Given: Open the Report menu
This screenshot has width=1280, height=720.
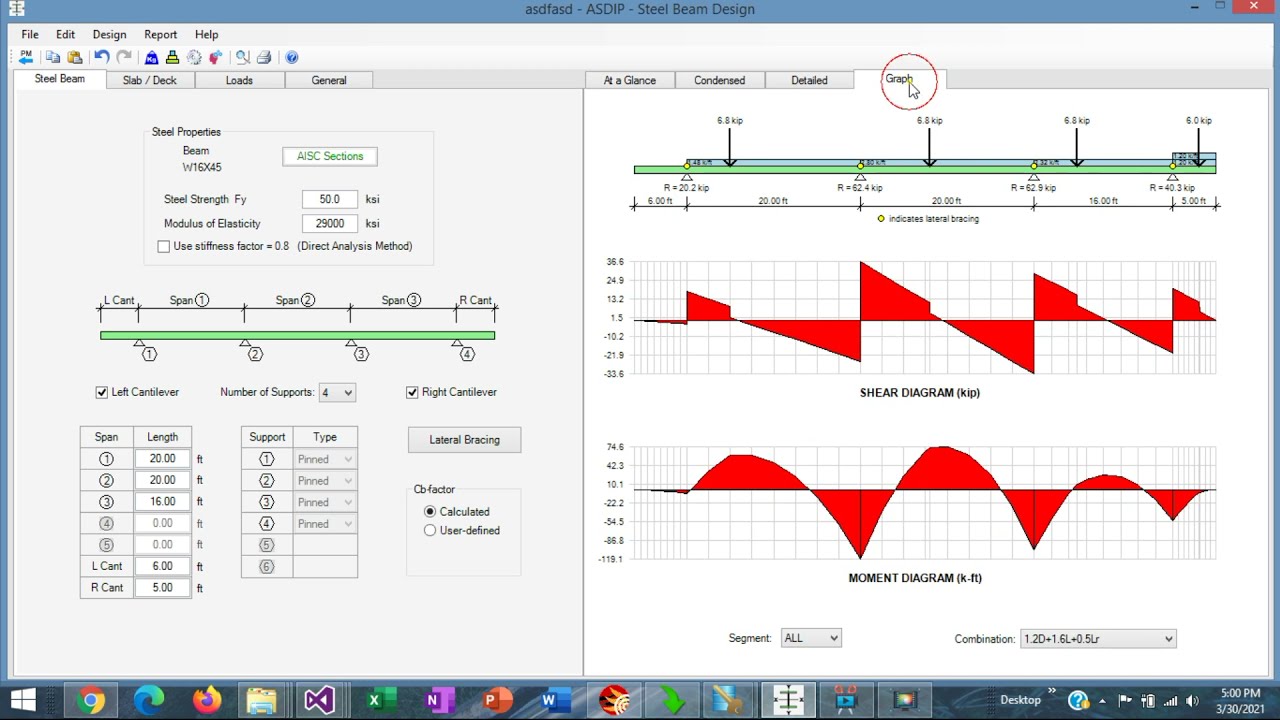Looking at the screenshot, I should tap(160, 34).
